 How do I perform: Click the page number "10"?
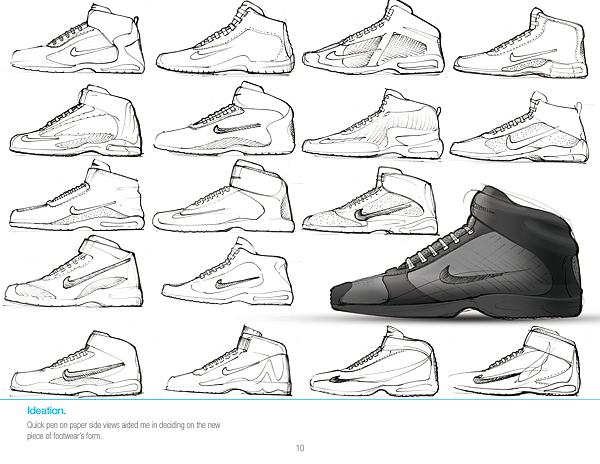click(x=300, y=448)
